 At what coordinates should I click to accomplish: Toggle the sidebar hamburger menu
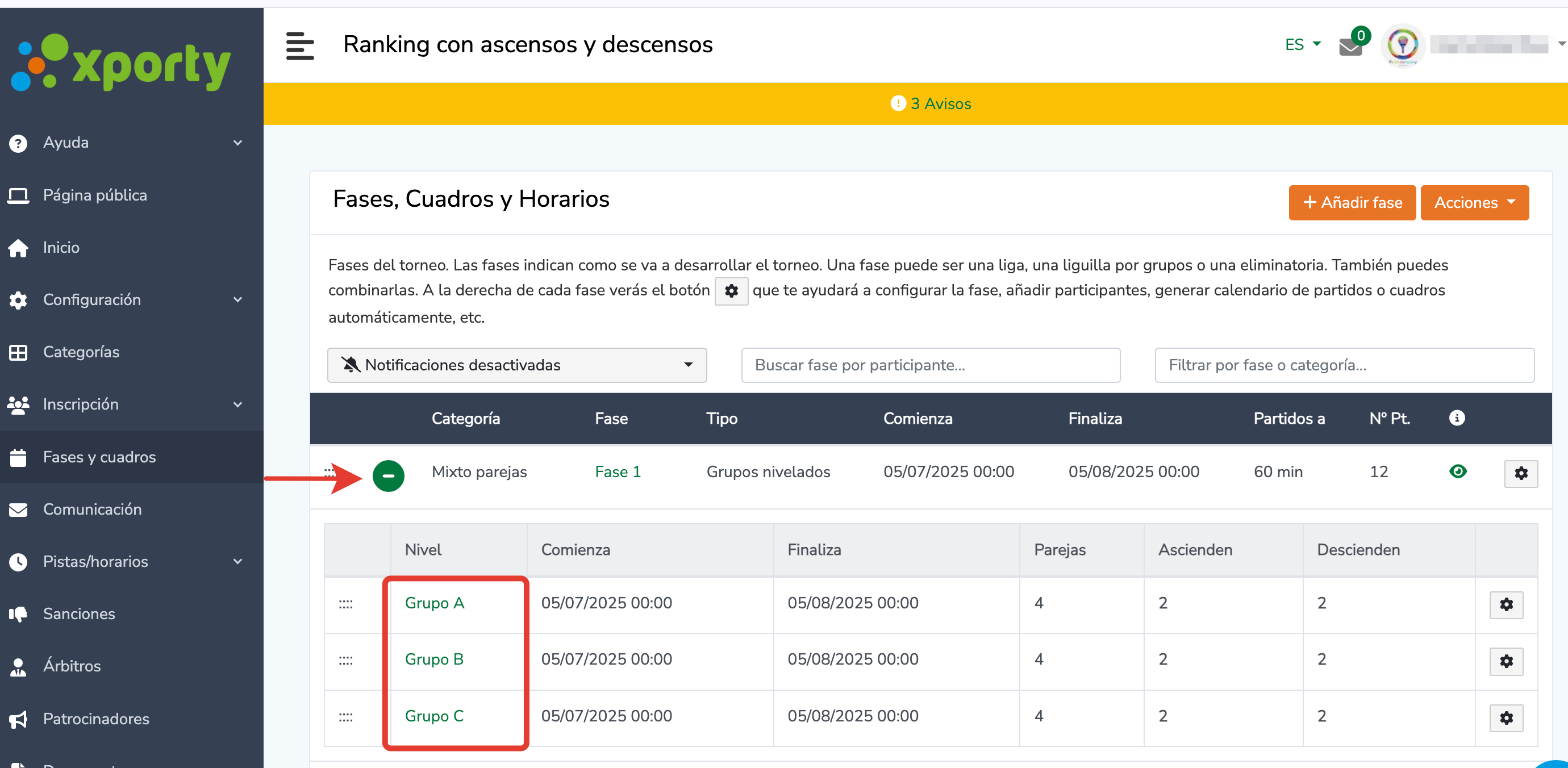pyautogui.click(x=300, y=45)
